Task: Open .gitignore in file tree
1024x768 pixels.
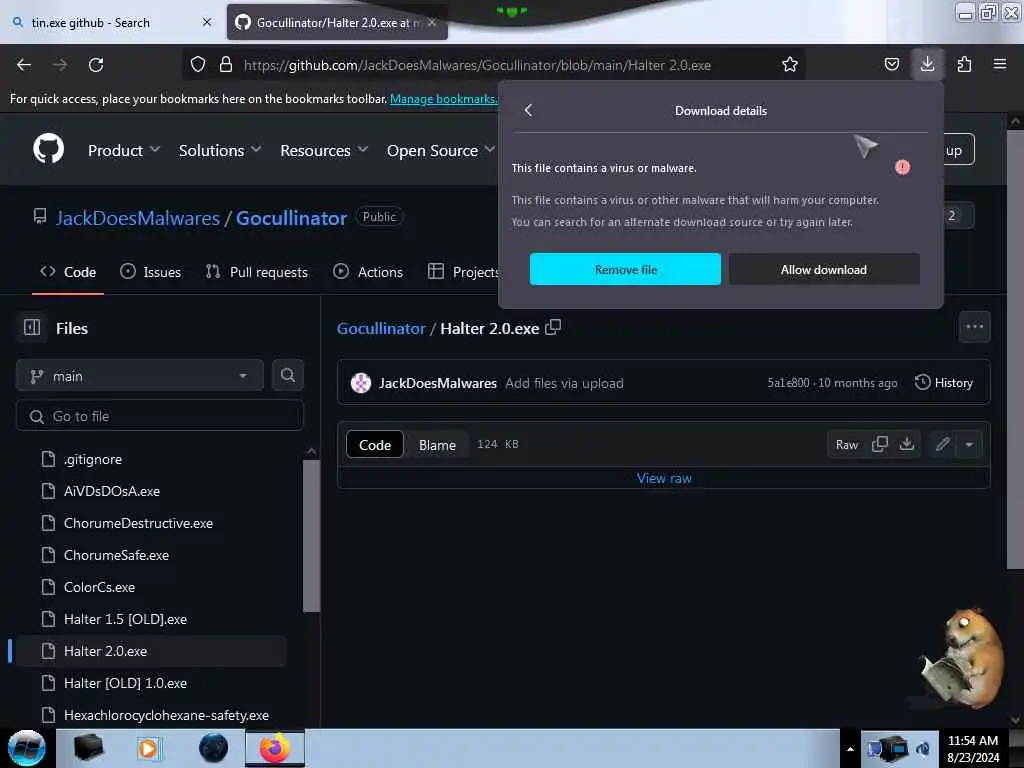Action: pos(93,459)
